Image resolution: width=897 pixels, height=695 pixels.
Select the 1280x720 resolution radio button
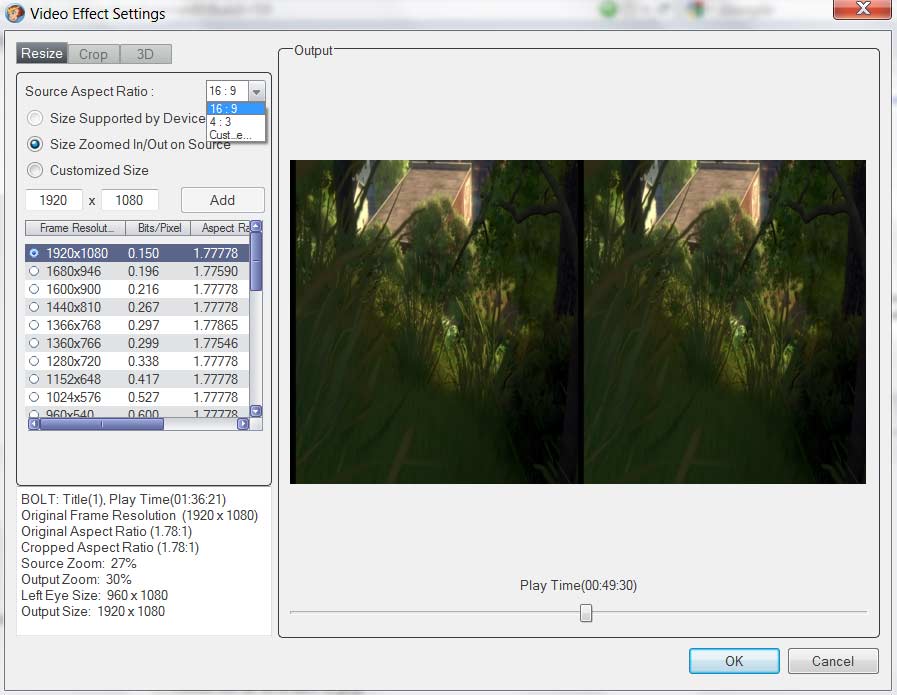click(34, 361)
